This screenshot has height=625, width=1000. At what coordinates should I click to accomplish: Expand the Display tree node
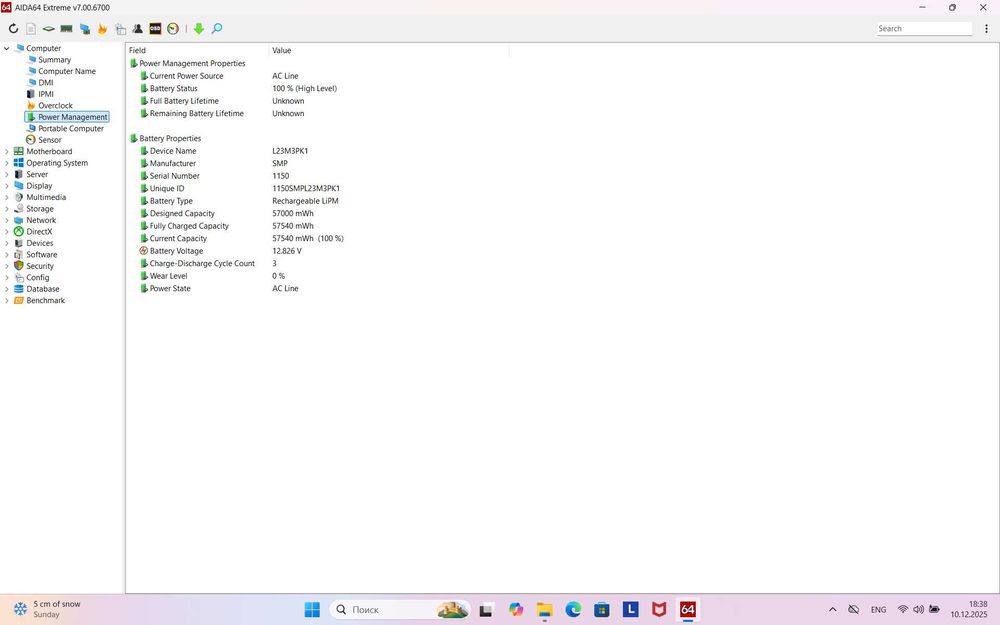pos(6,186)
